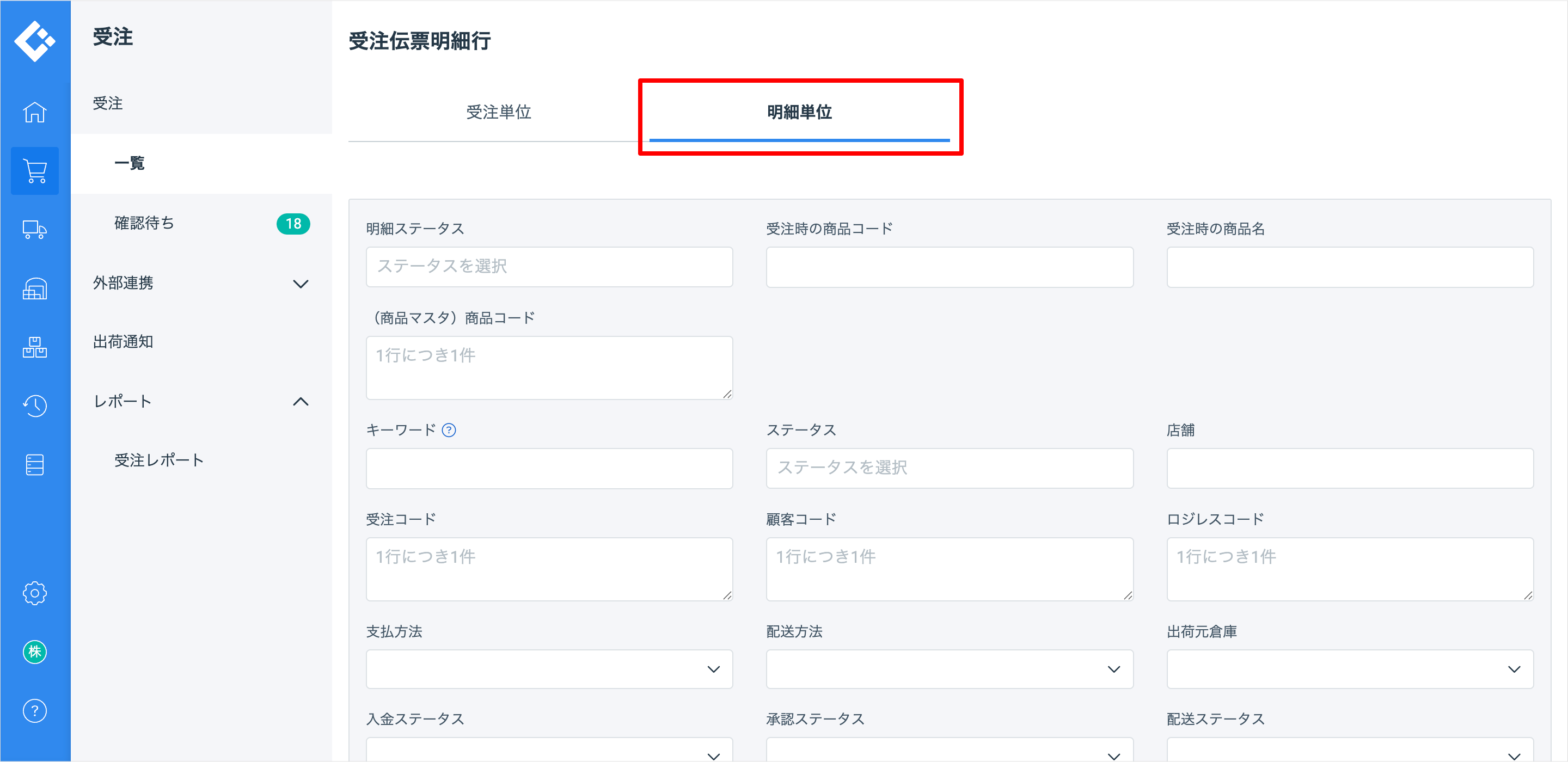The width and height of the screenshot is (1568, 762).
Task: Open the 入金ステータス dropdown
Action: click(549, 750)
